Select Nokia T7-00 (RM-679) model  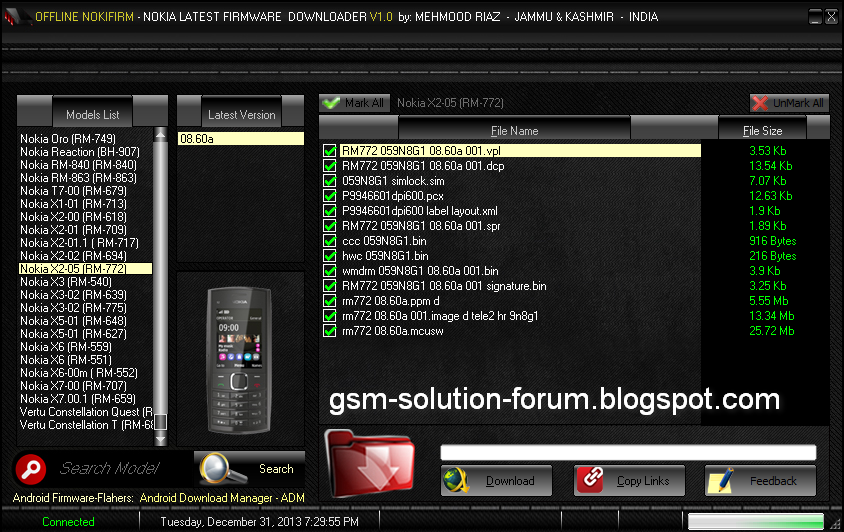click(x=86, y=191)
